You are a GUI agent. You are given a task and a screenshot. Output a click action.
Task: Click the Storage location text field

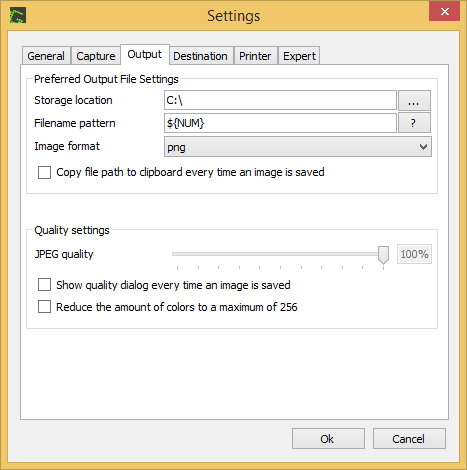click(280, 100)
